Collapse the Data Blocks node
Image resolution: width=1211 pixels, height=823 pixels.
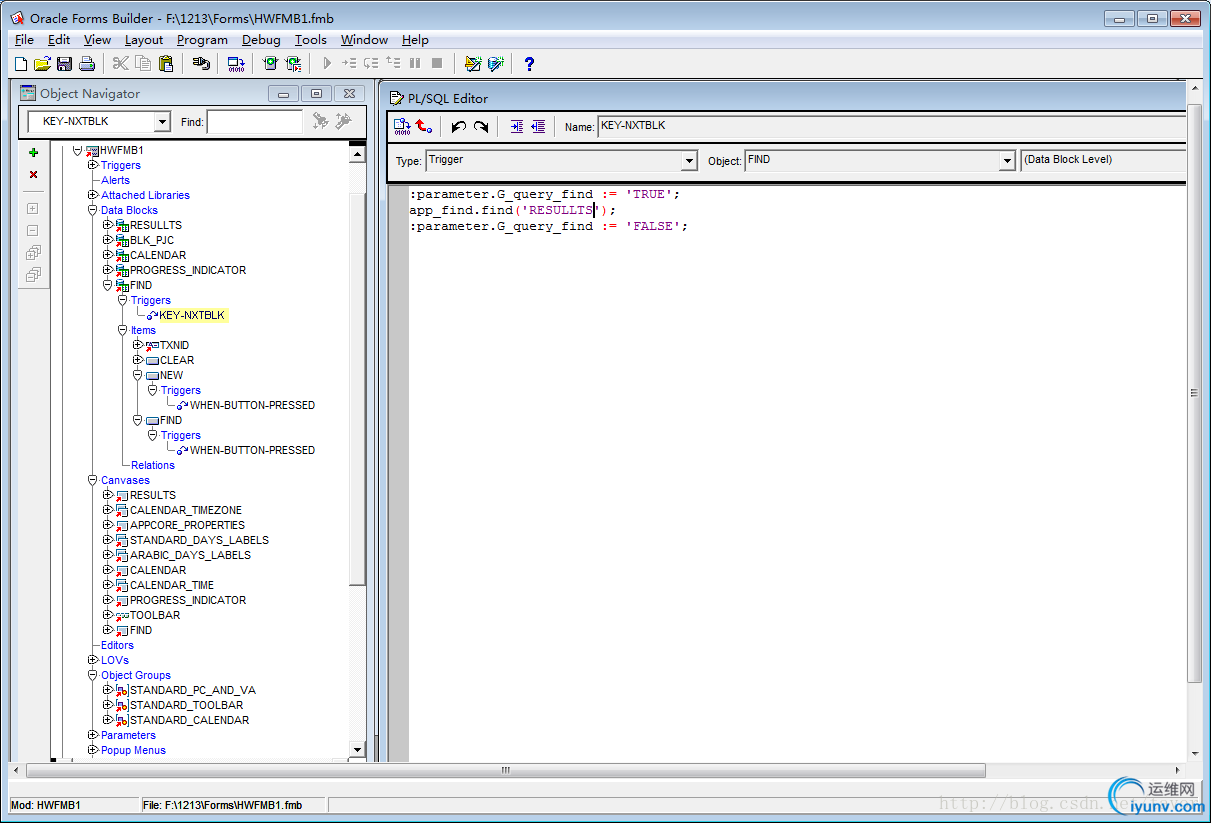pyautogui.click(x=93, y=210)
